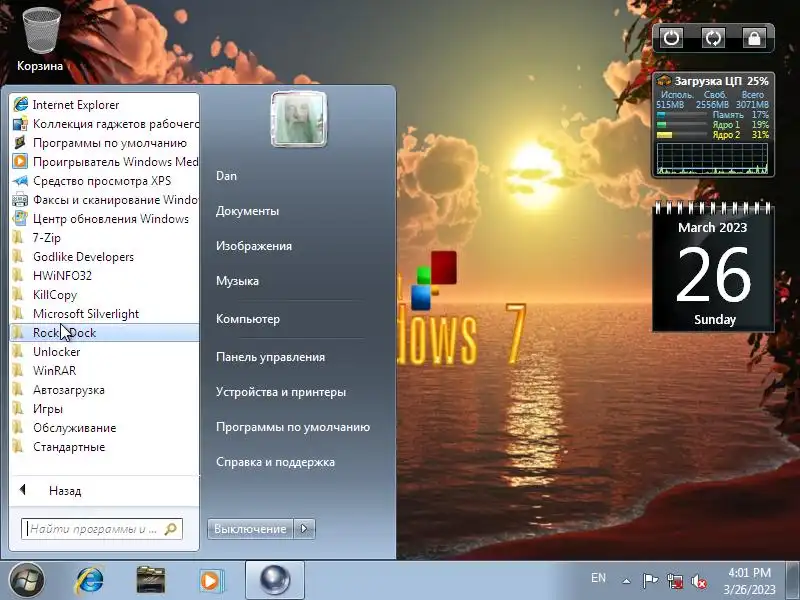Open Компьютер from the Start menu
This screenshot has height=600, width=800.
pos(248,319)
